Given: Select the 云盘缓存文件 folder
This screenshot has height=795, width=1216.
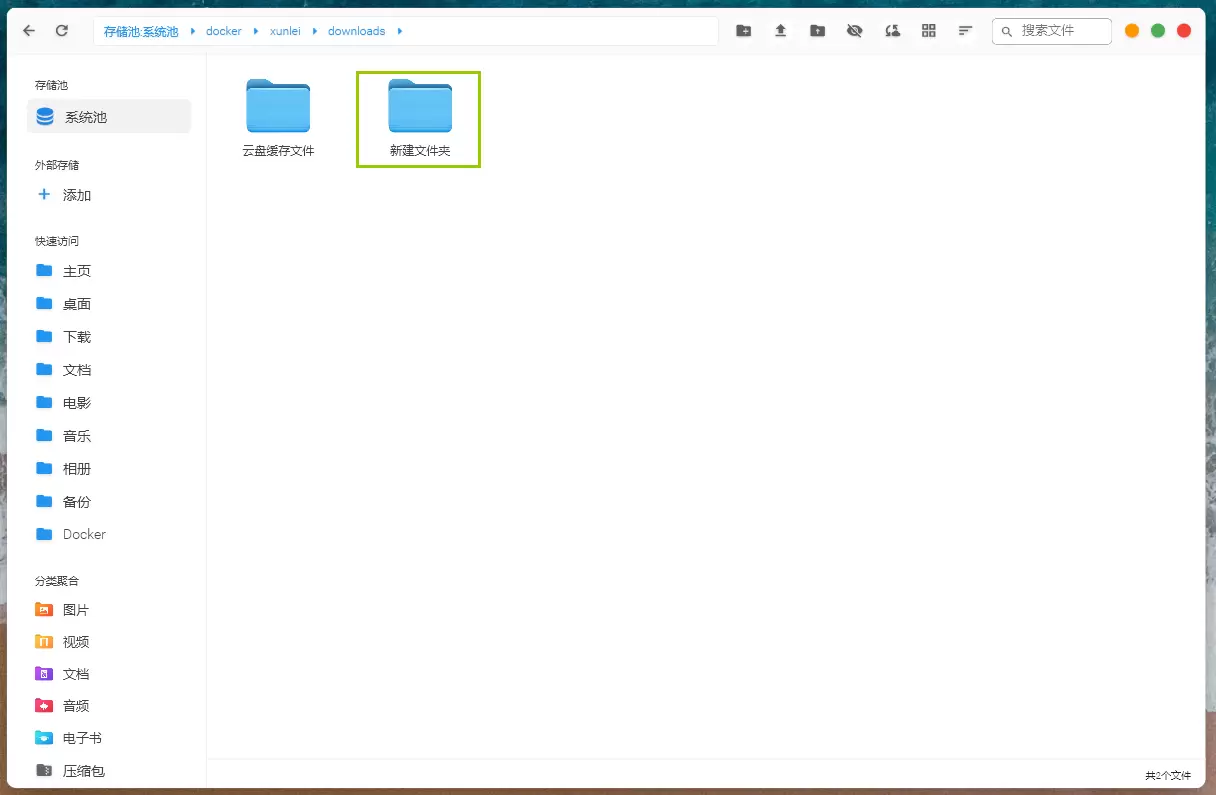Looking at the screenshot, I should pyautogui.click(x=278, y=117).
